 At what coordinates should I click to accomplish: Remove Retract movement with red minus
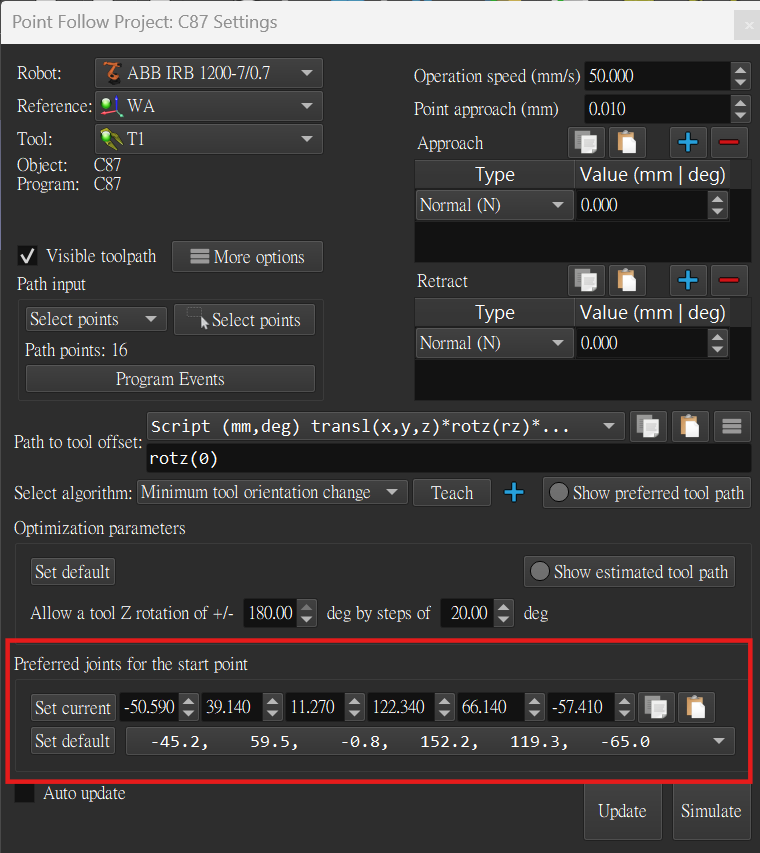tap(729, 281)
